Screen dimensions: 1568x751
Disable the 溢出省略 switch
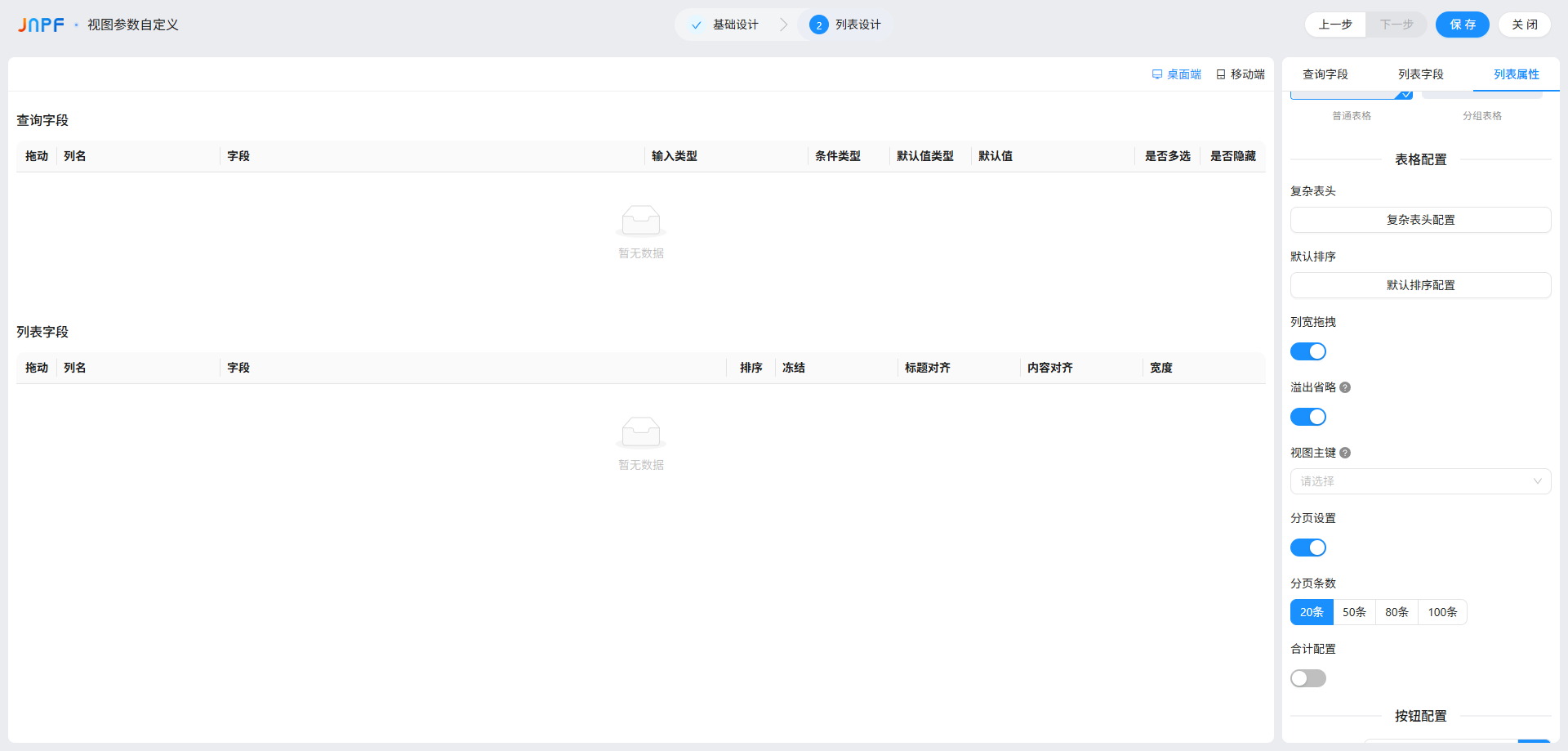(x=1307, y=417)
